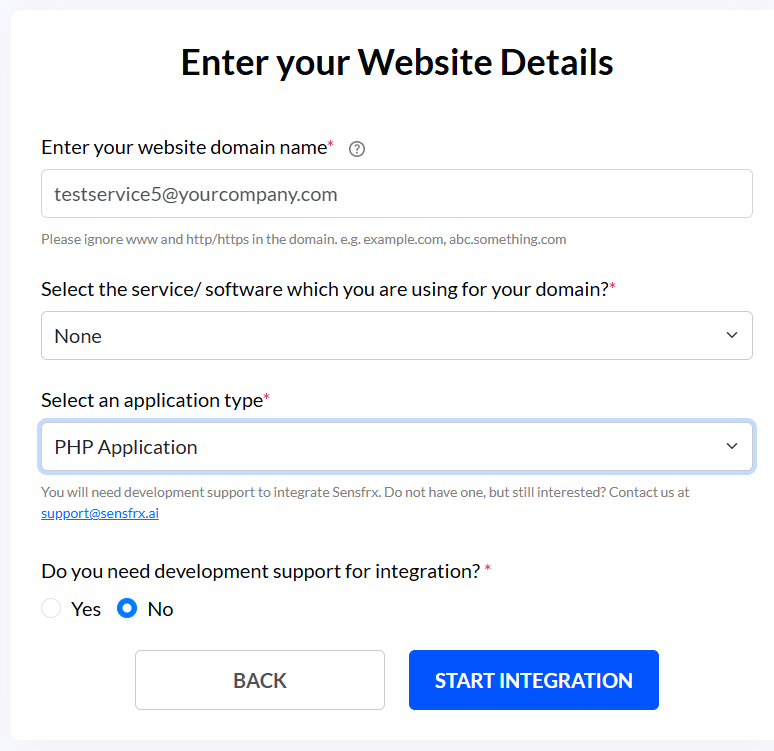Image resolution: width=774 pixels, height=751 pixels.
Task: Select the No radio button for development support
Action: coord(127,608)
